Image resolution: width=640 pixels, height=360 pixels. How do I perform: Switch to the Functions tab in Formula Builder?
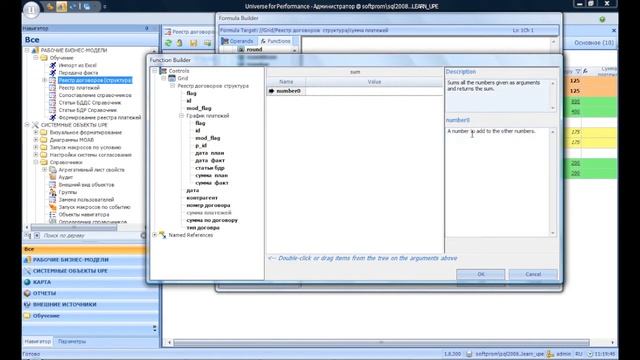click(275, 41)
